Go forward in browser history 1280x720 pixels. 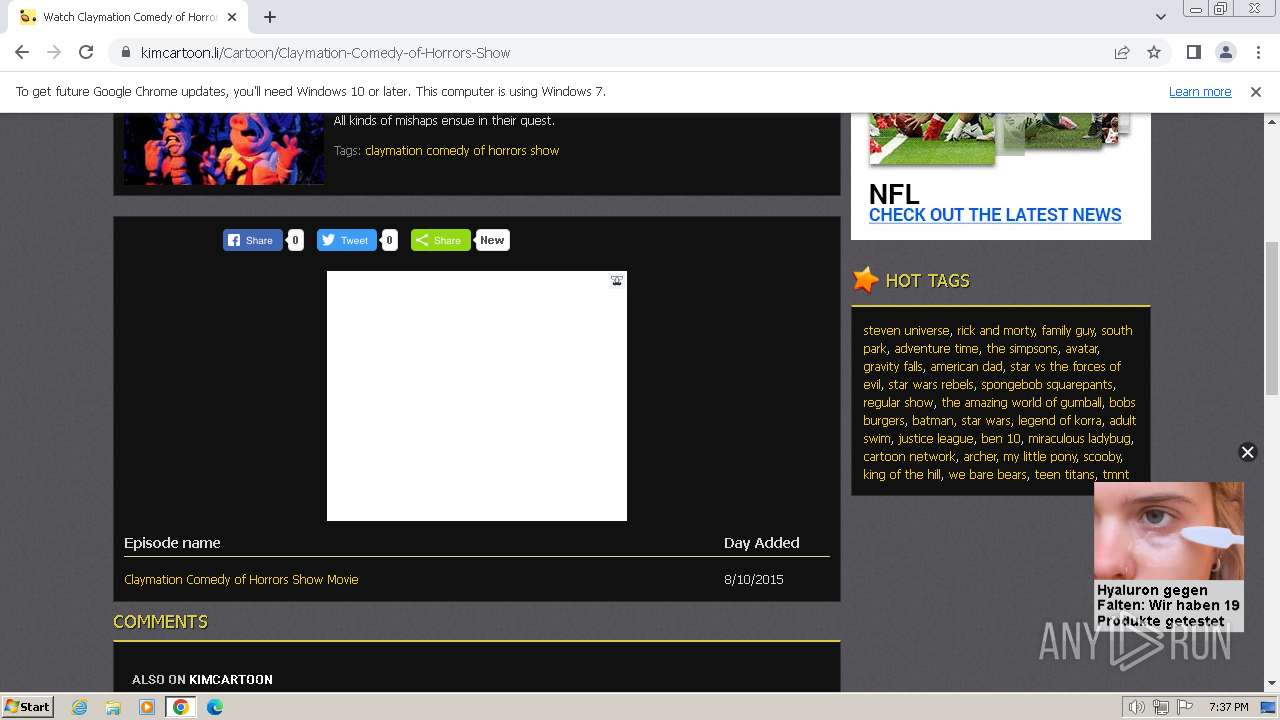point(54,52)
